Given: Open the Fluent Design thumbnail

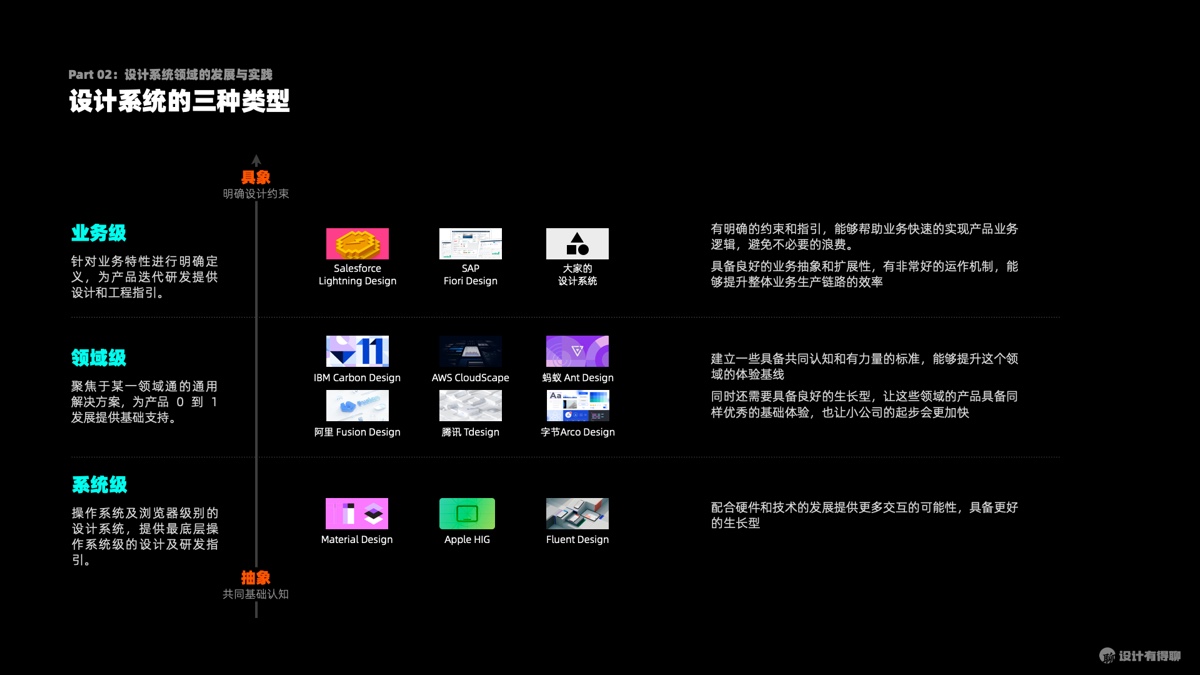Looking at the screenshot, I should tap(577, 514).
